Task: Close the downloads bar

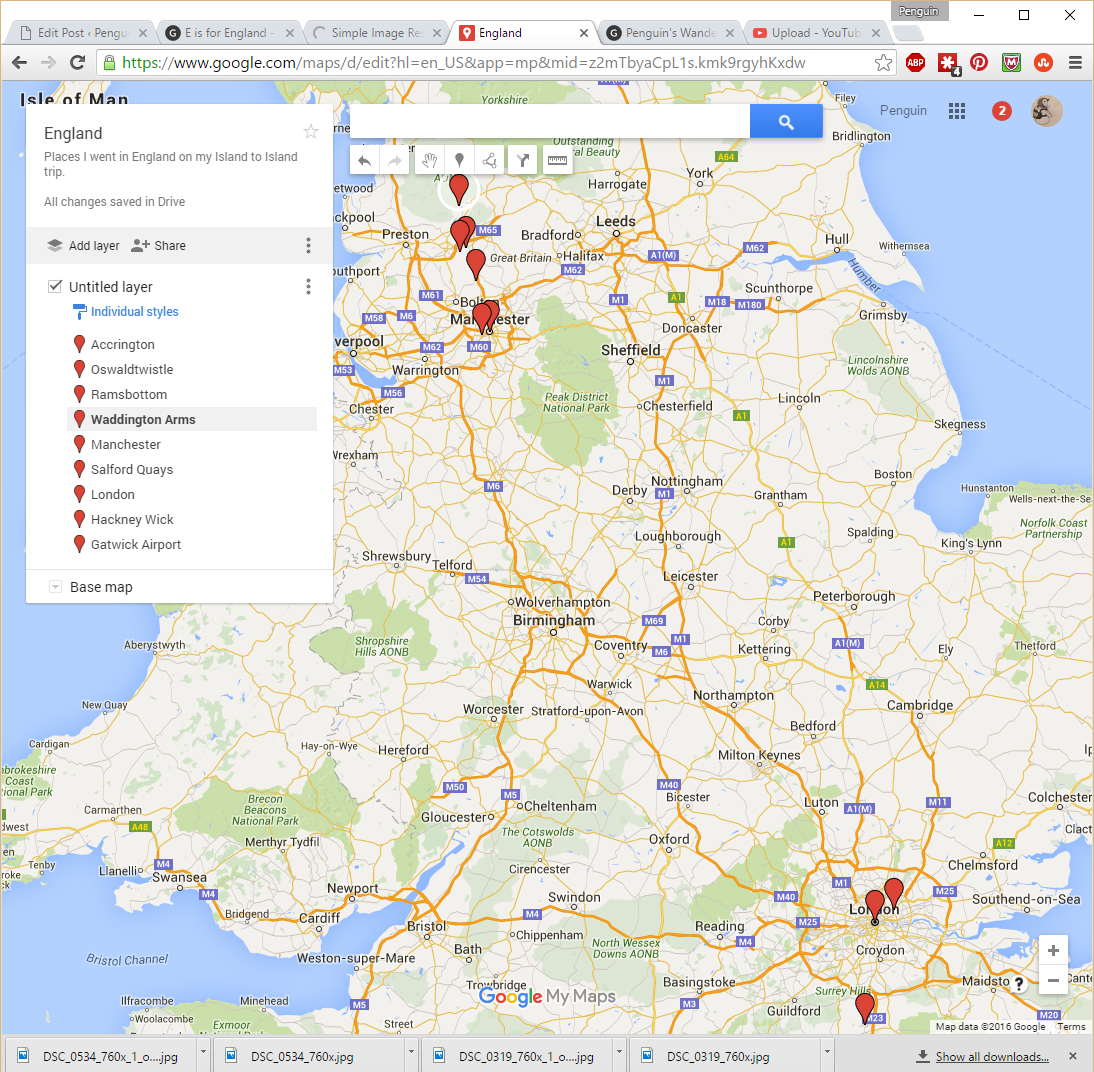Action: point(1073,1056)
